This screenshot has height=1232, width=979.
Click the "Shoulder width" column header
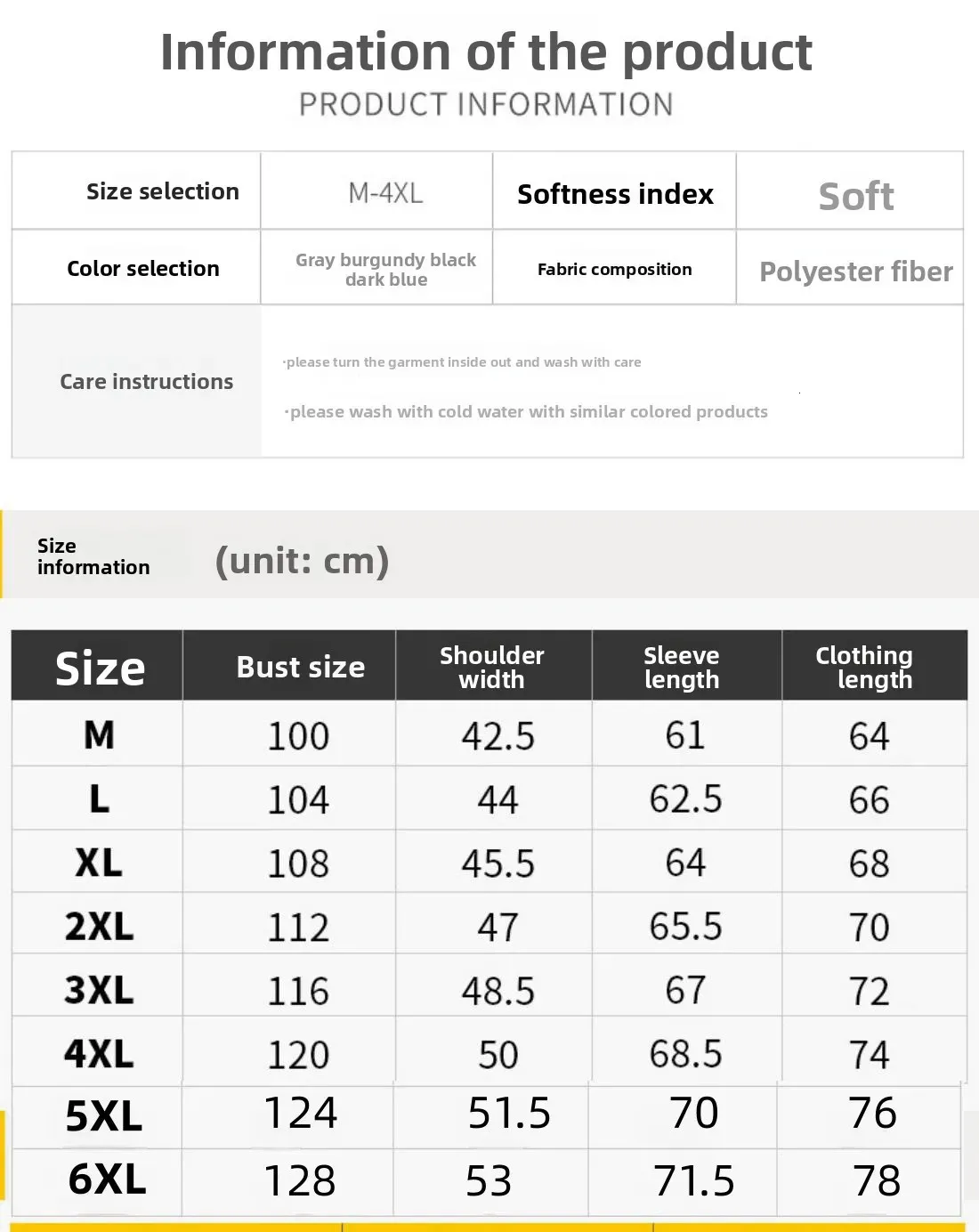491,667
